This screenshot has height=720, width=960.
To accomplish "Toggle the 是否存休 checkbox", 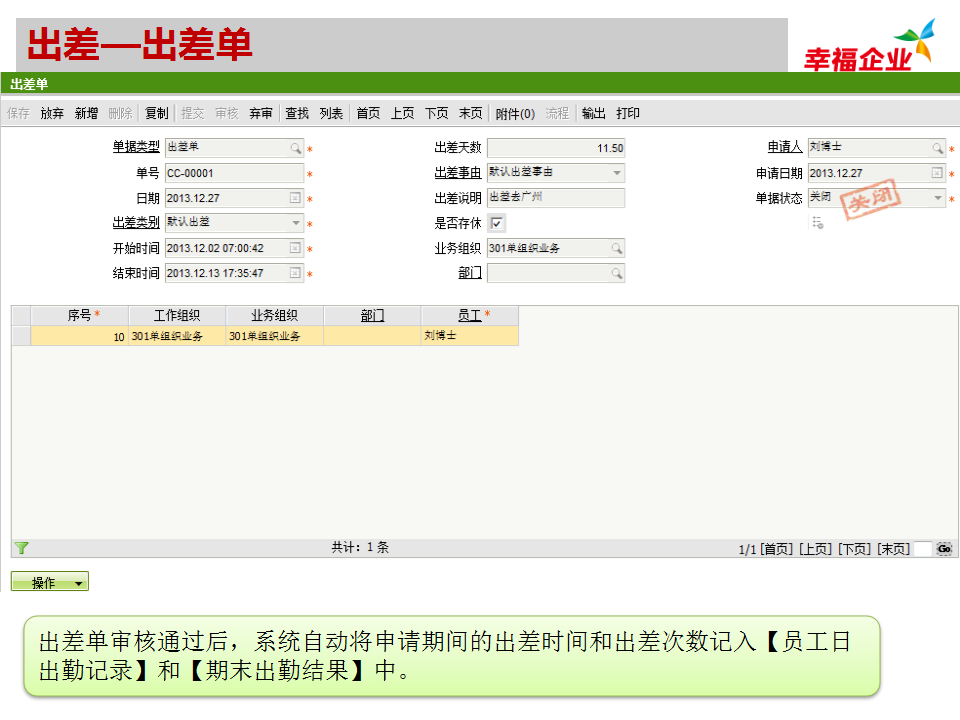I will pyautogui.click(x=497, y=223).
